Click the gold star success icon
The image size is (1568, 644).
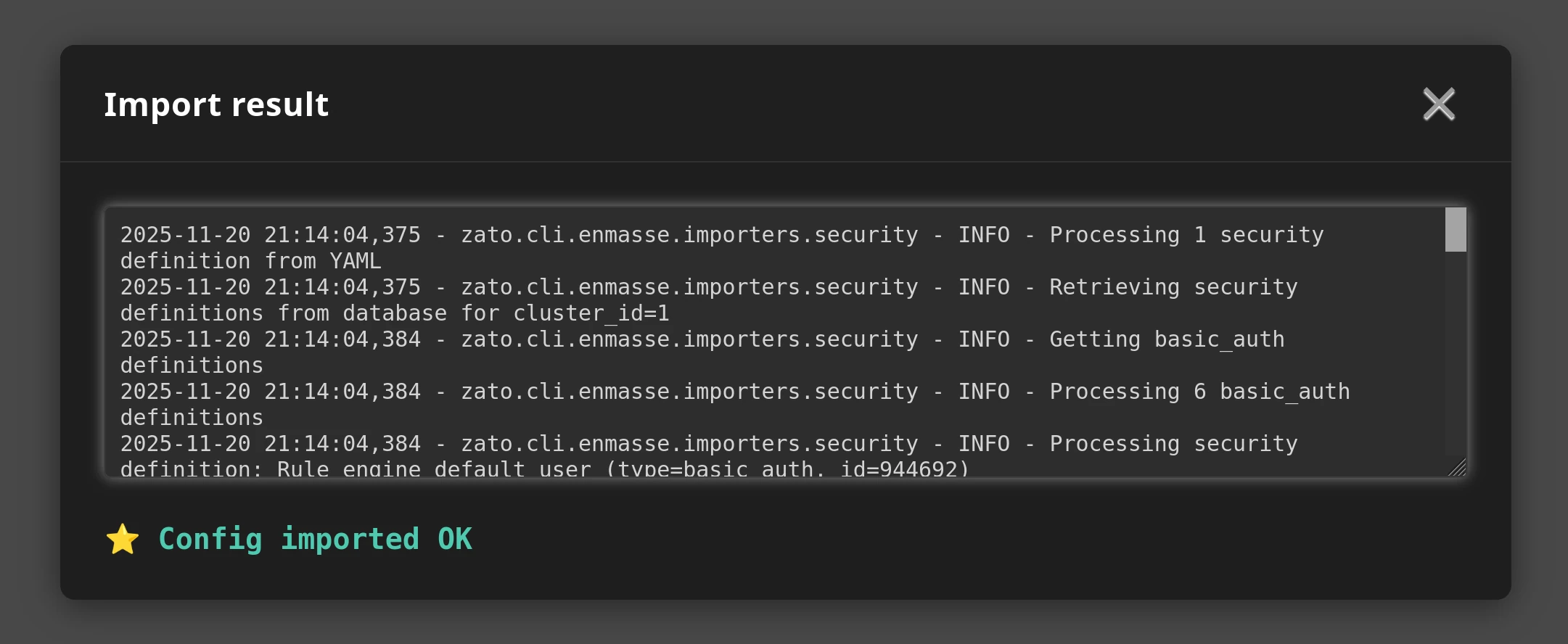coord(123,539)
